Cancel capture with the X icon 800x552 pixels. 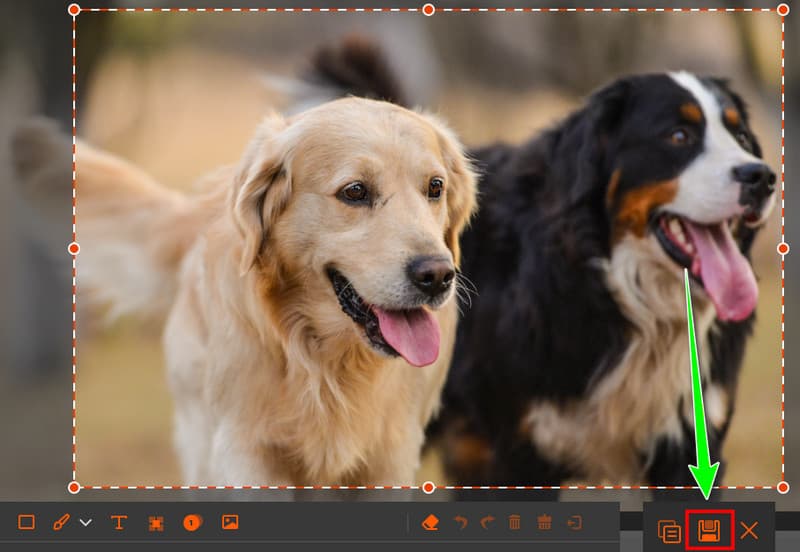click(x=749, y=531)
